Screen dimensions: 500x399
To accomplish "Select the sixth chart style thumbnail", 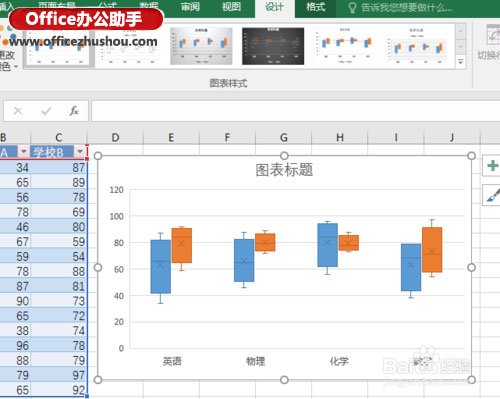I will tap(417, 46).
